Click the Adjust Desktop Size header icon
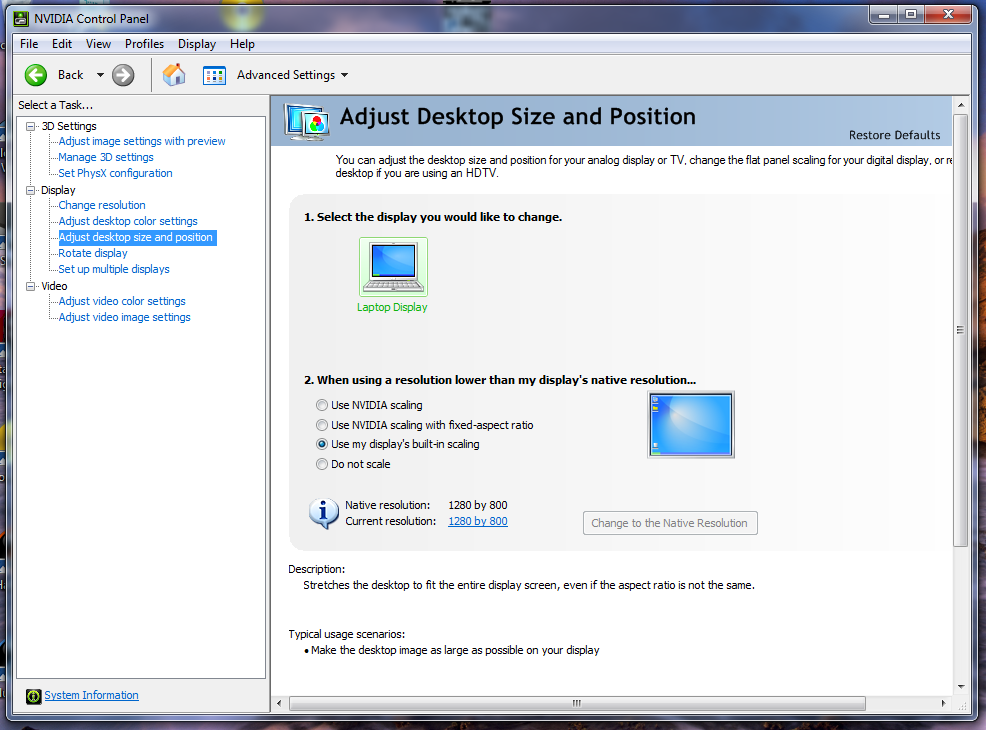Image resolution: width=986 pixels, height=730 pixels. tap(307, 121)
